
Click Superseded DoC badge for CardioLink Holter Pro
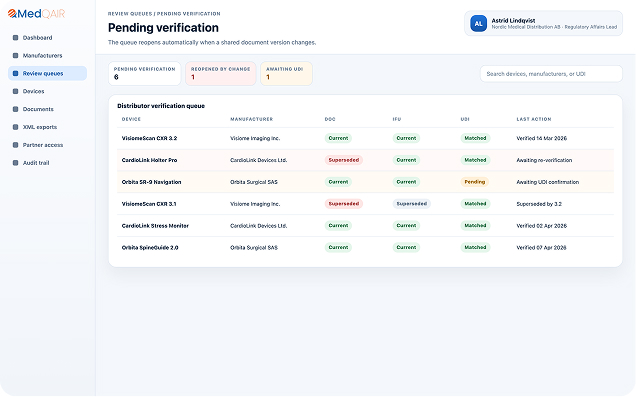tap(344, 160)
